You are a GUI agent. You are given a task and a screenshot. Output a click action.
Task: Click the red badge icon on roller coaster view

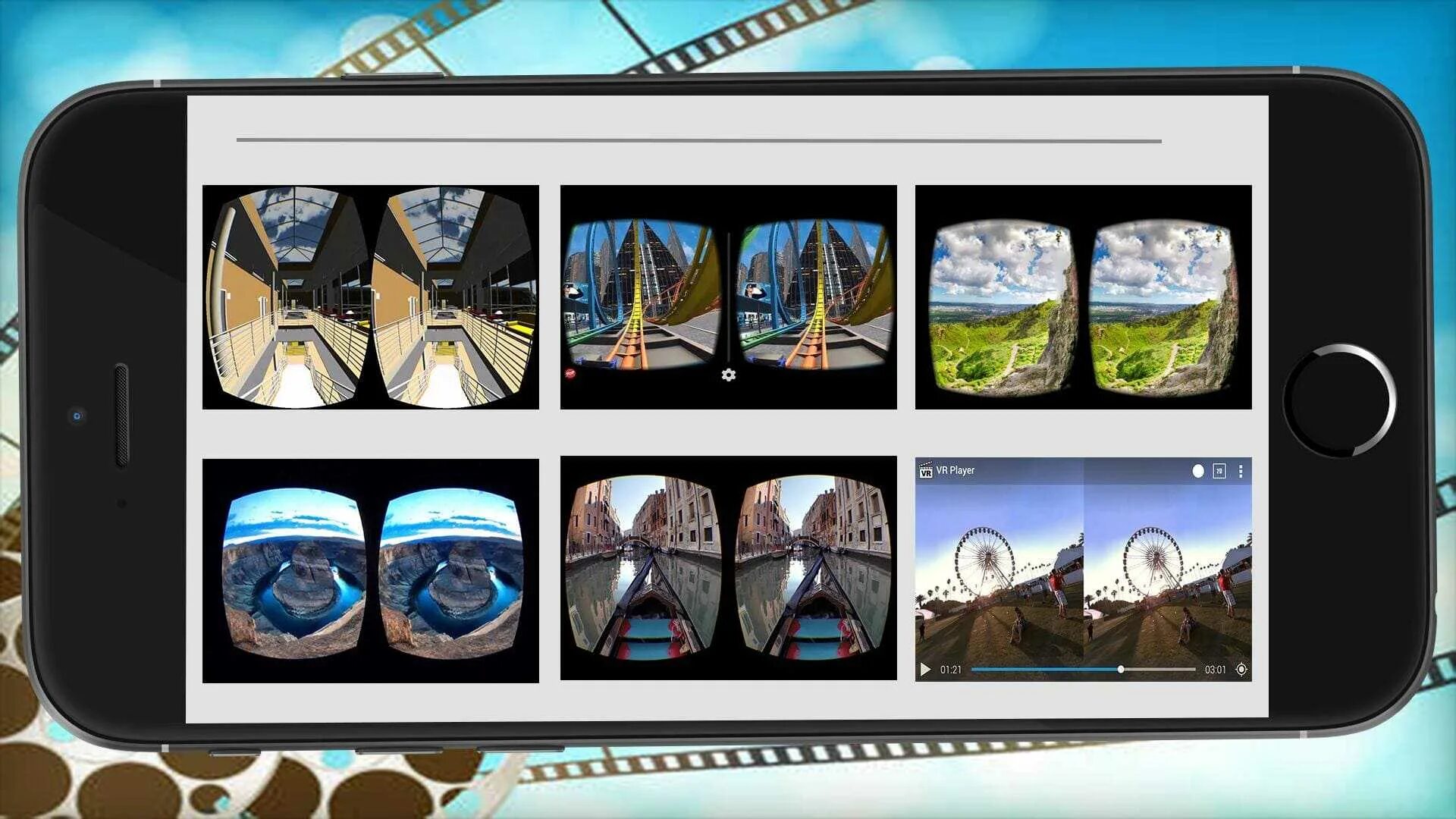pos(570,373)
